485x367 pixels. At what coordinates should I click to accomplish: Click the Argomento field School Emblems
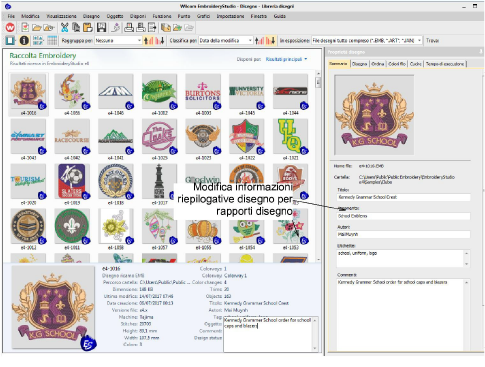tap(403, 216)
